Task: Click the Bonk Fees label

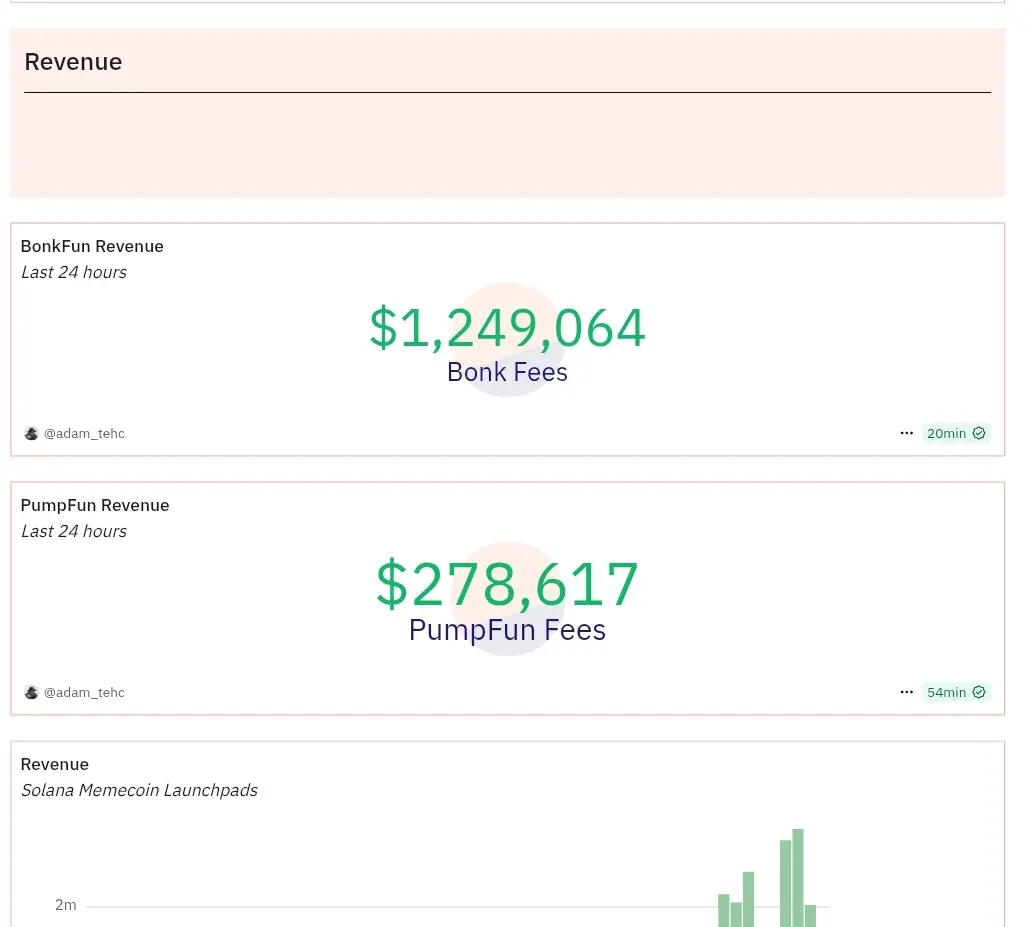Action: [508, 372]
